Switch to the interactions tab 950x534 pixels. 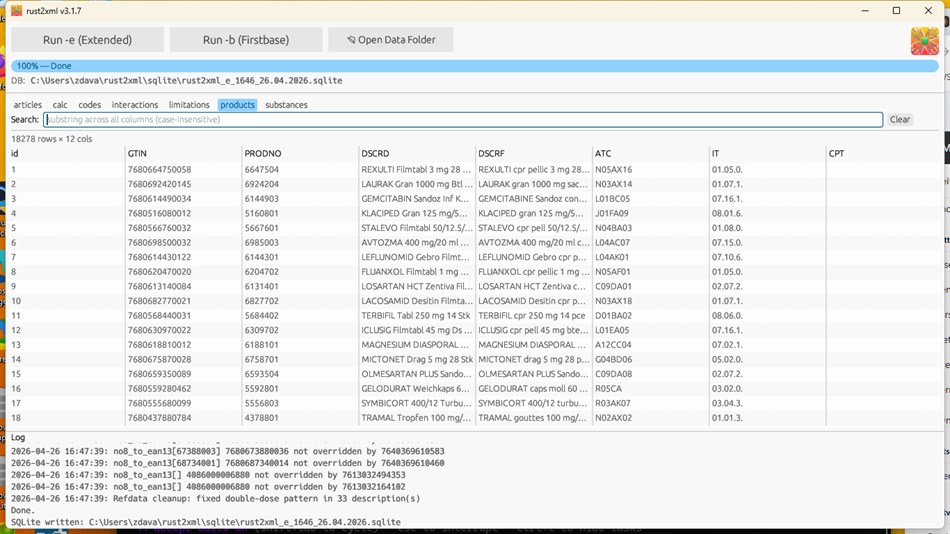click(x=135, y=105)
